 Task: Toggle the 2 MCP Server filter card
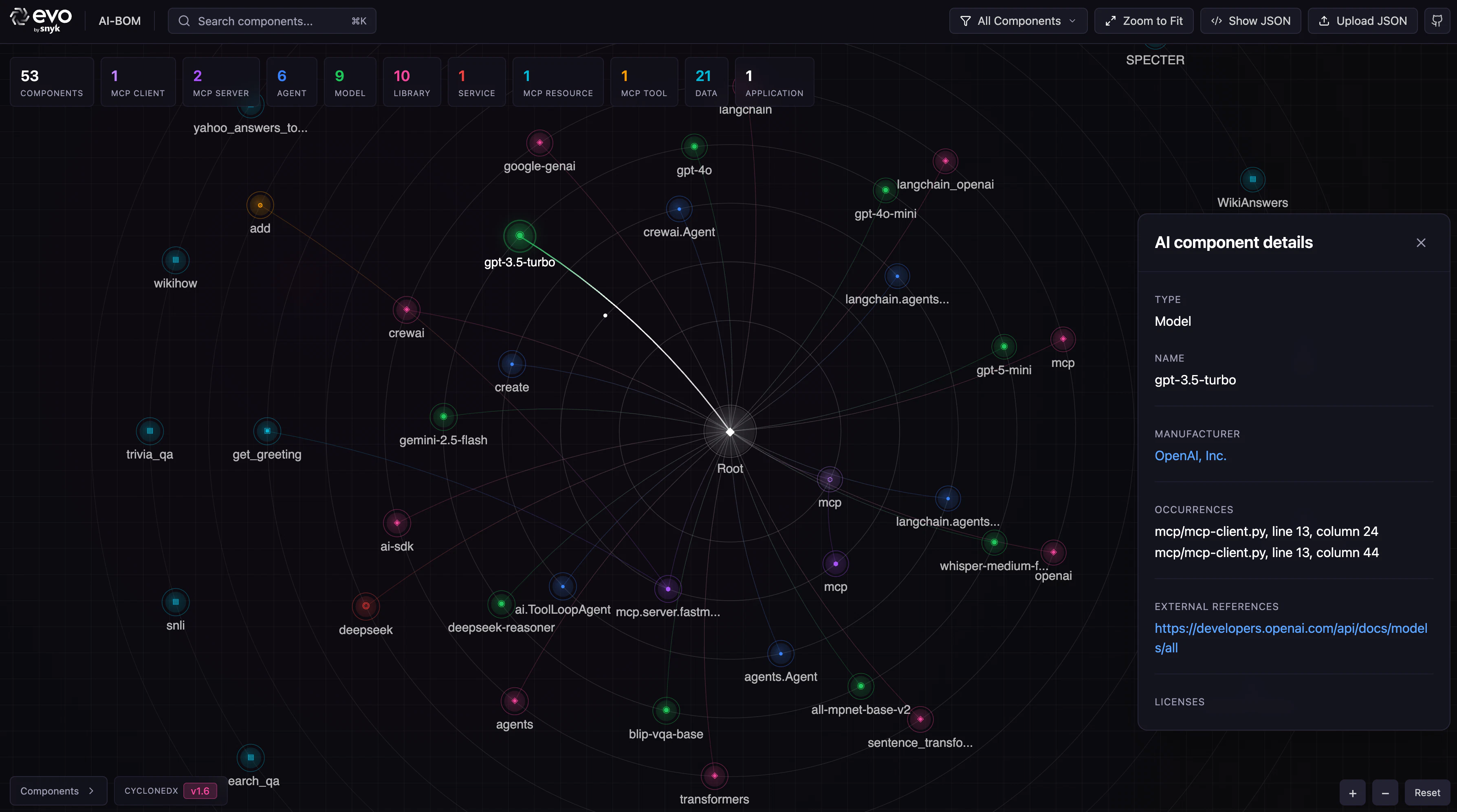221,82
